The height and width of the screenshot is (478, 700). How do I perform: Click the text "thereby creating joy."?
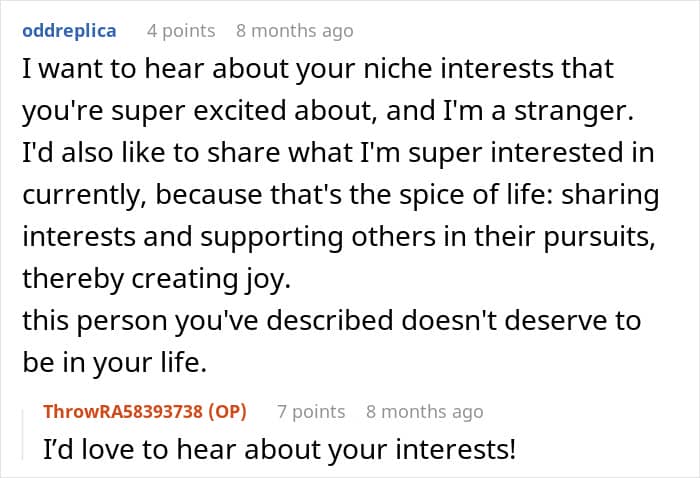coord(157,278)
